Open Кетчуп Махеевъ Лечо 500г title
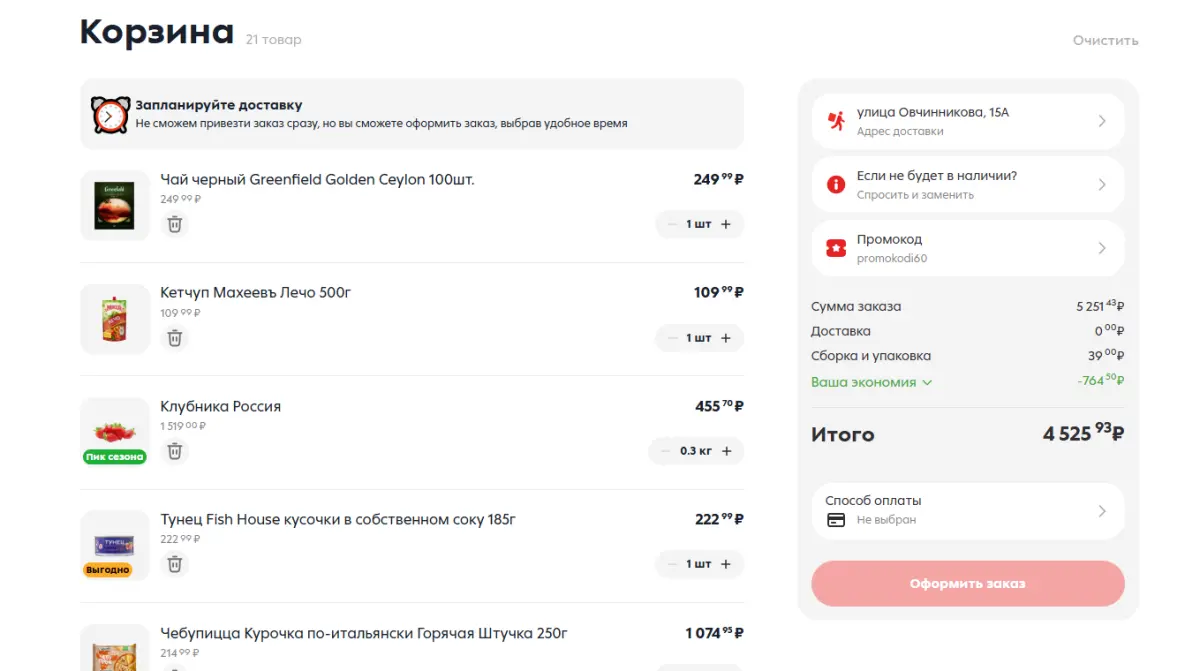Viewport: 1200px width, 671px height. 256,293
